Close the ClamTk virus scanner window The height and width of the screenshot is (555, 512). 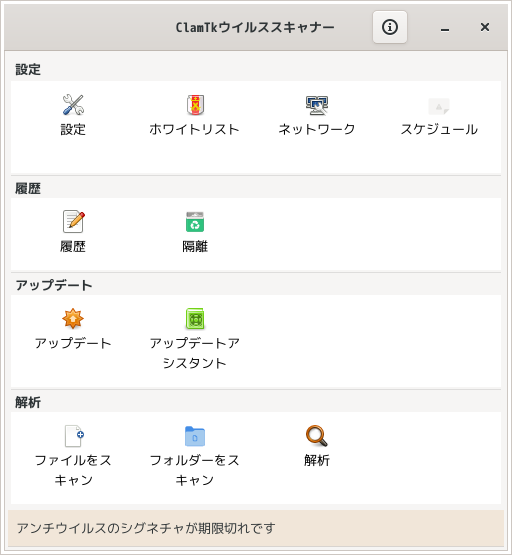tap(485, 27)
